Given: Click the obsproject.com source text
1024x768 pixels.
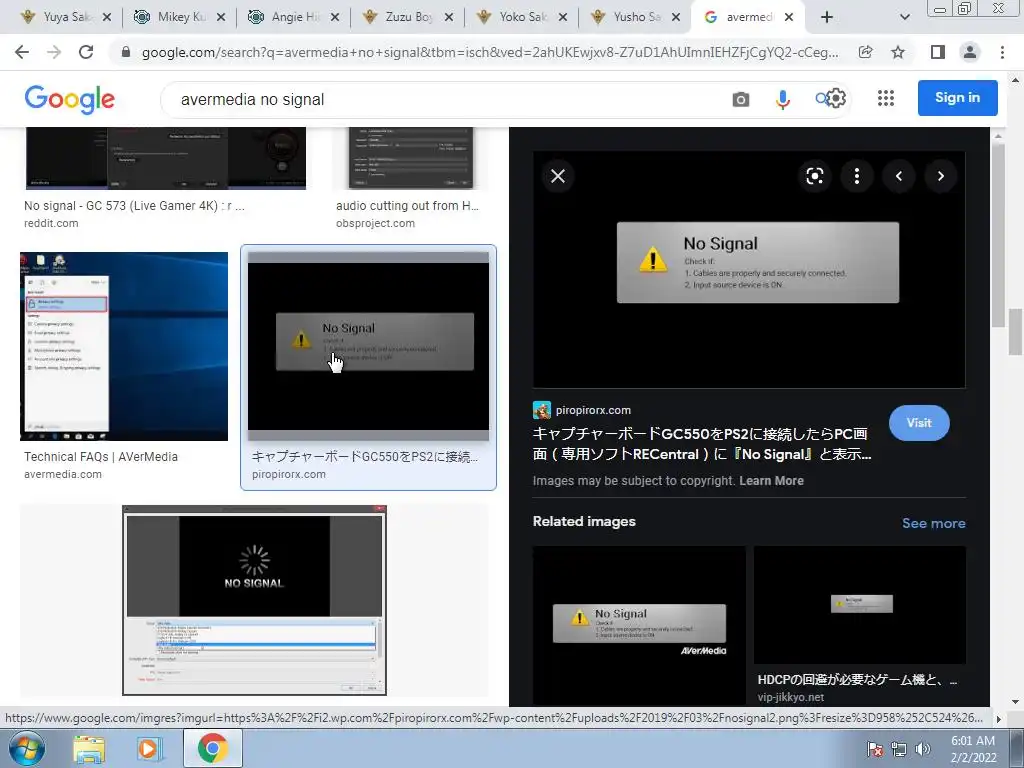Looking at the screenshot, I should click(375, 223).
